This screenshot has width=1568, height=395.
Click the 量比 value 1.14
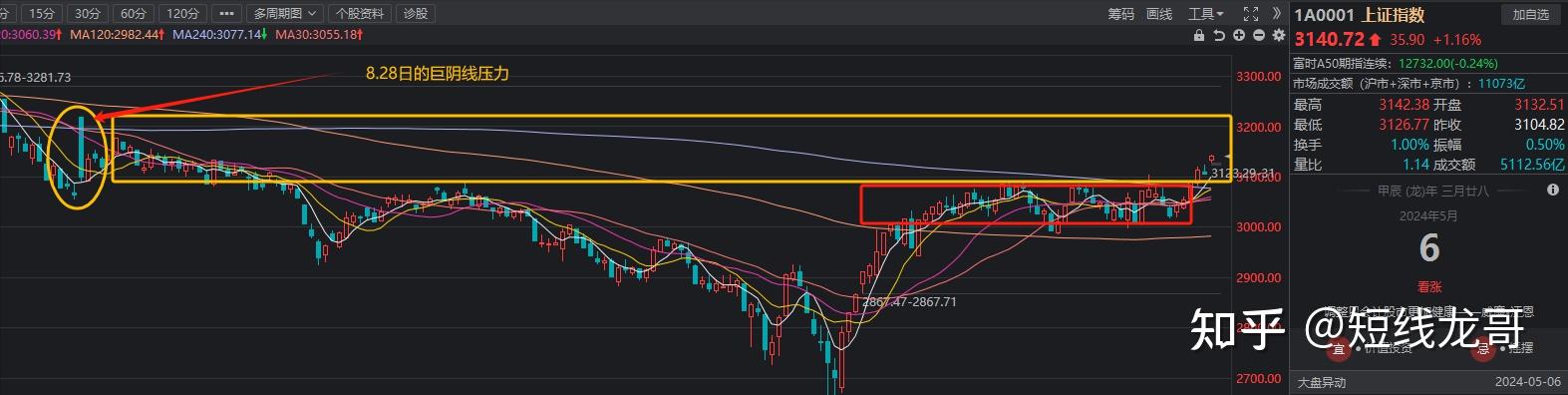[x=1415, y=165]
